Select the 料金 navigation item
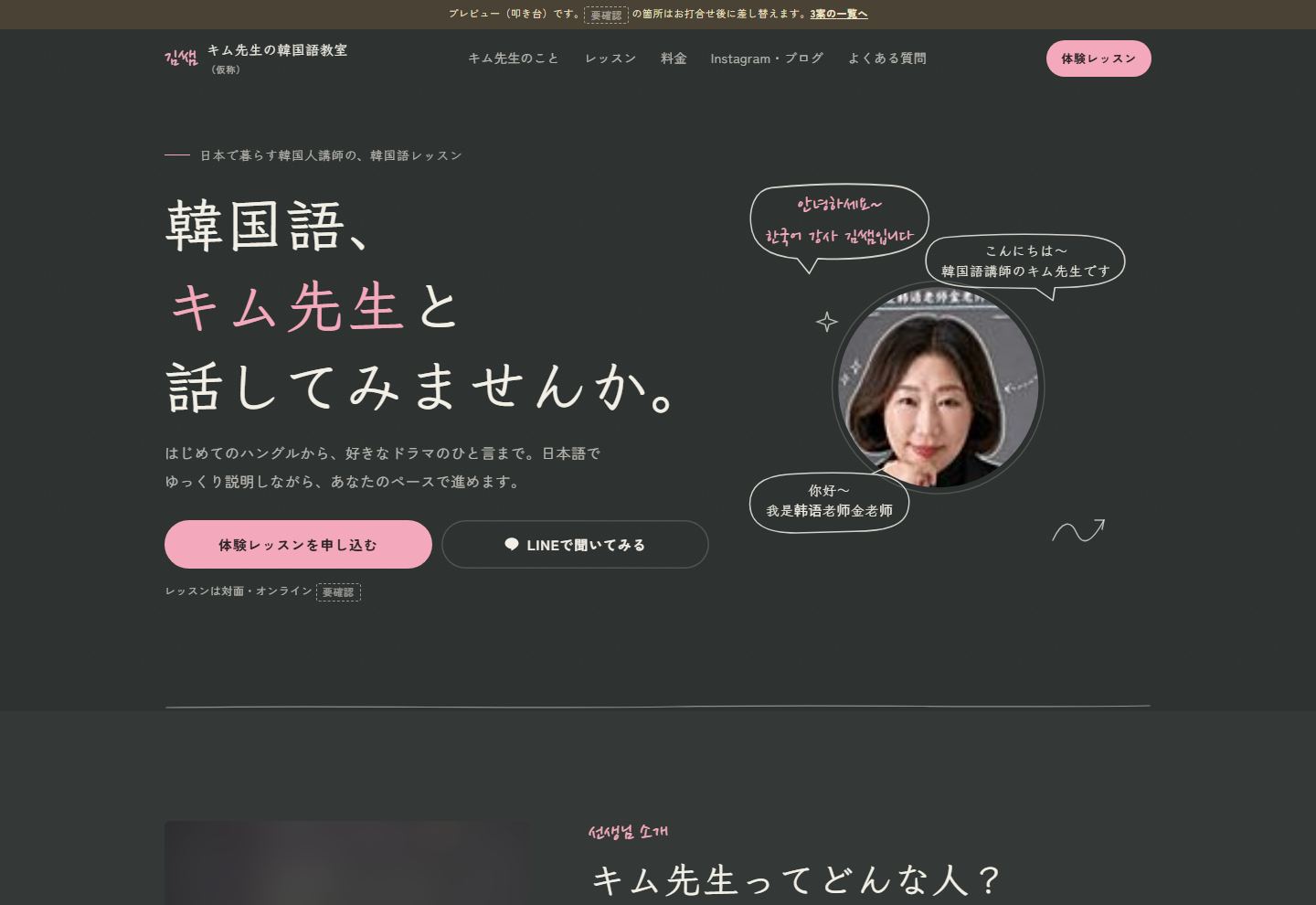This screenshot has width=1316, height=905. click(x=674, y=59)
